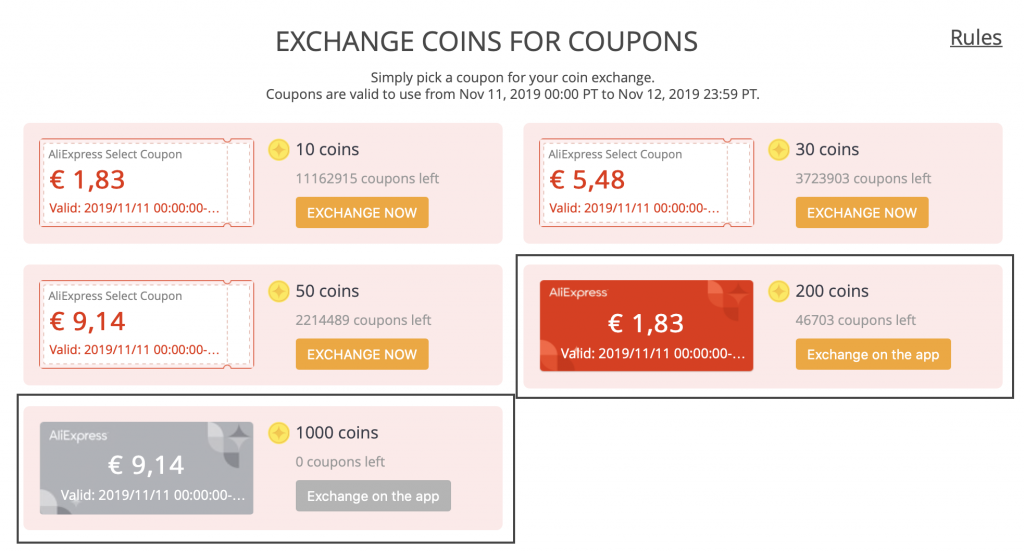Exchange now for the € 9,14 select coupon

pyautogui.click(x=362, y=354)
